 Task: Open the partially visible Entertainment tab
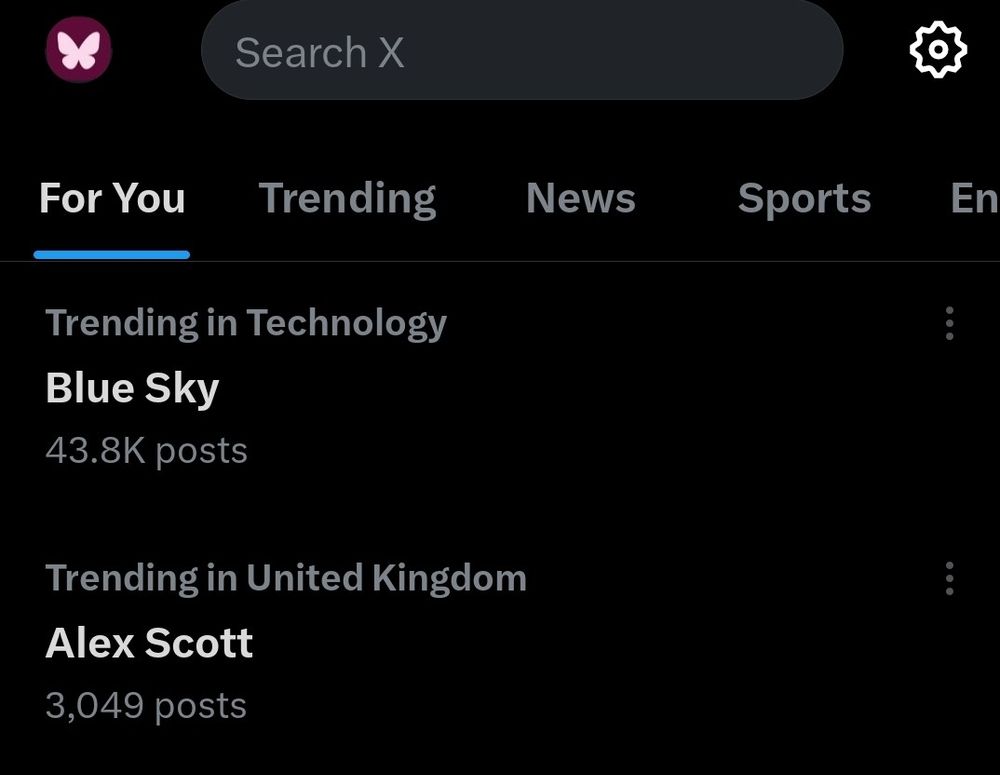[x=975, y=198]
